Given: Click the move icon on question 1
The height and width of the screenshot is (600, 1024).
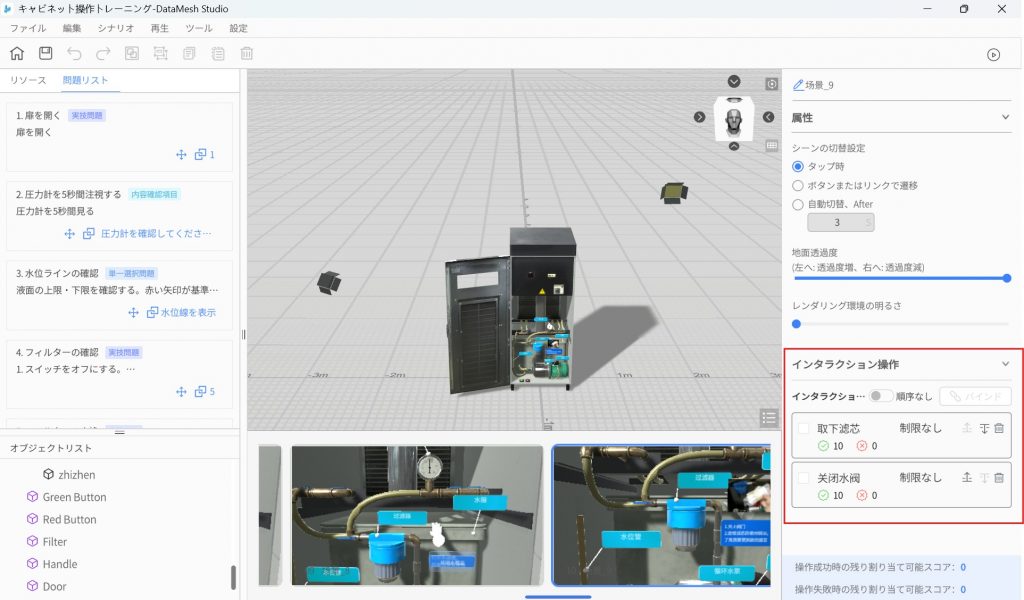Looking at the screenshot, I should pos(181,155).
